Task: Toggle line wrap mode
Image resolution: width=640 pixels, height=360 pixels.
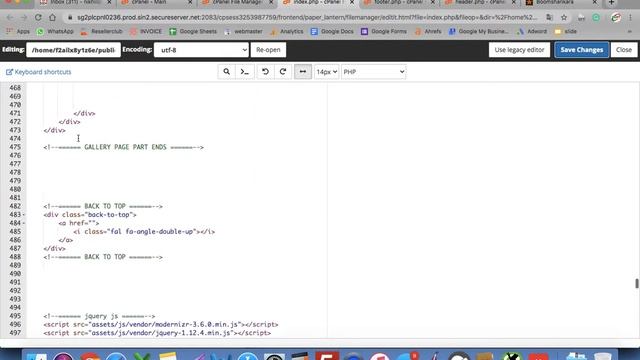Action: [x=303, y=72]
